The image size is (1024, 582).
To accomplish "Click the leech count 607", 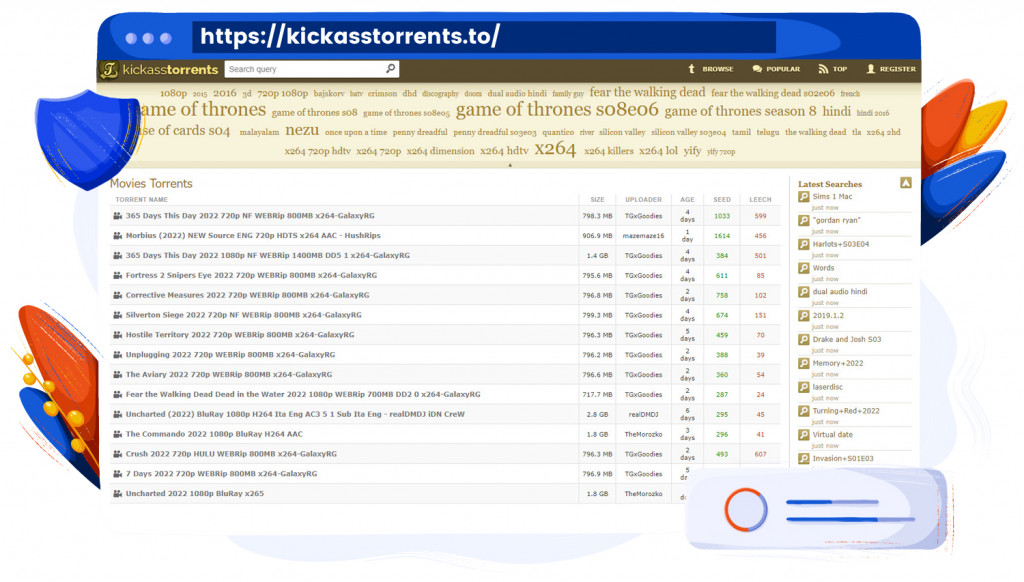I will pos(760,454).
